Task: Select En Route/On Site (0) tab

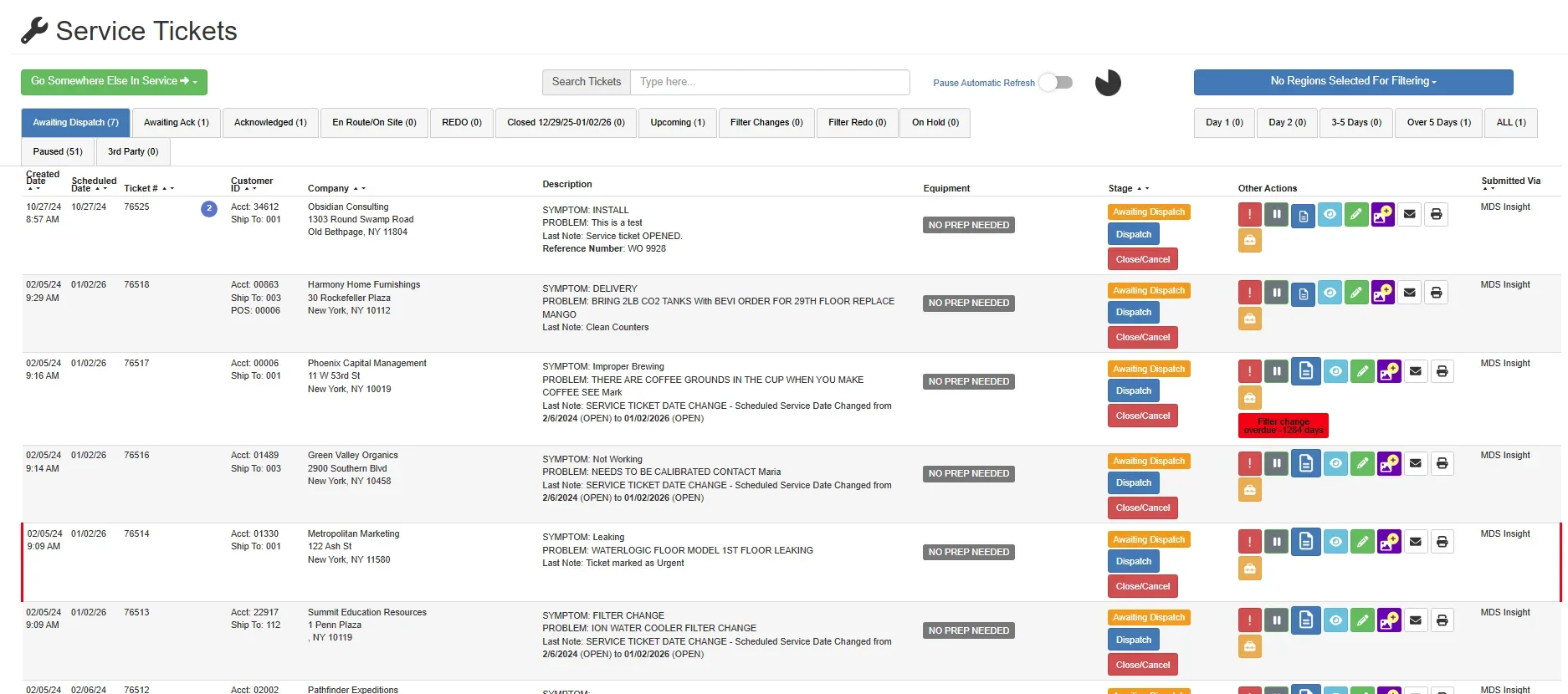Action: click(x=374, y=123)
